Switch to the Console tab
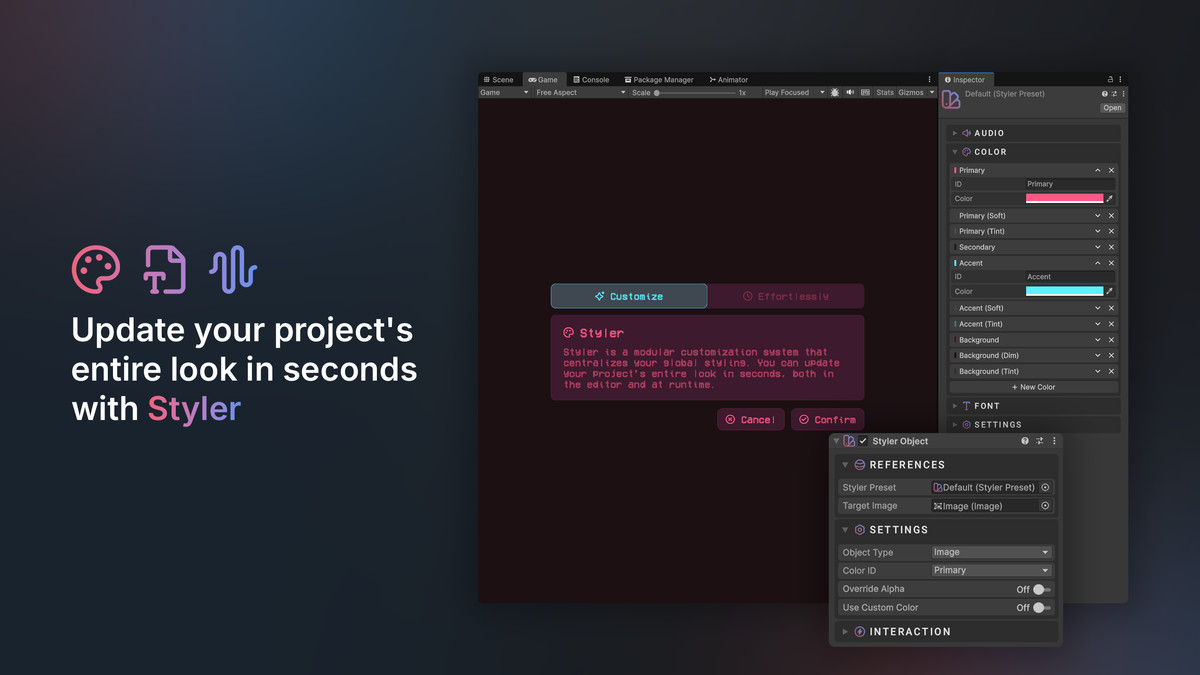Screen dimensions: 1200x675 click(591, 79)
